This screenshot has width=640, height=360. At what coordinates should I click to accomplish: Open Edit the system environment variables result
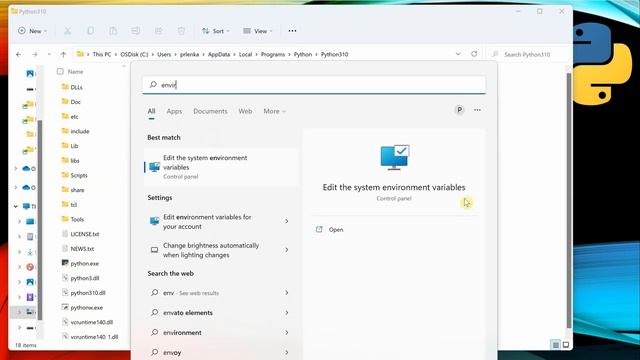pyautogui.click(x=221, y=167)
